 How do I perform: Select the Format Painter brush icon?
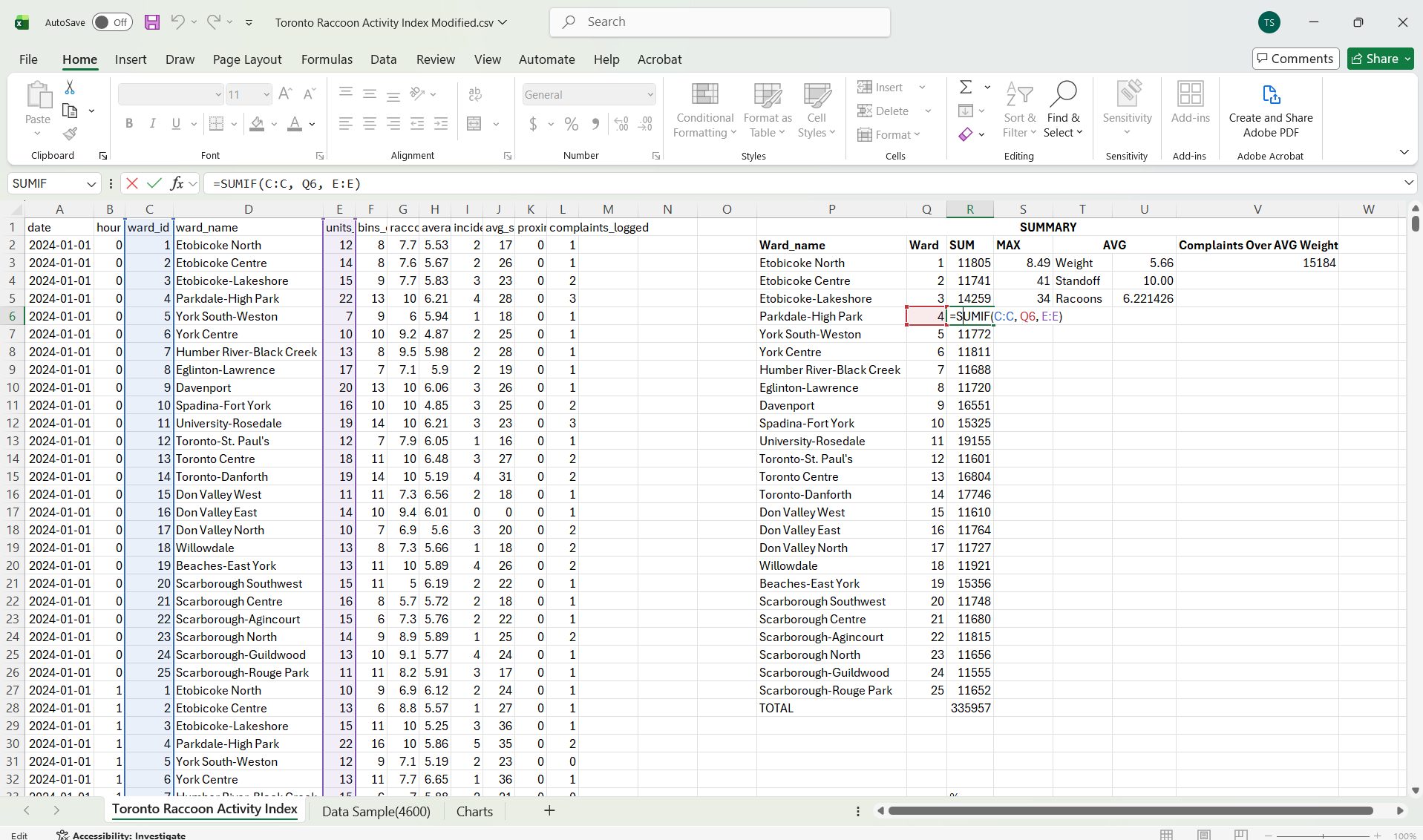tap(70, 134)
